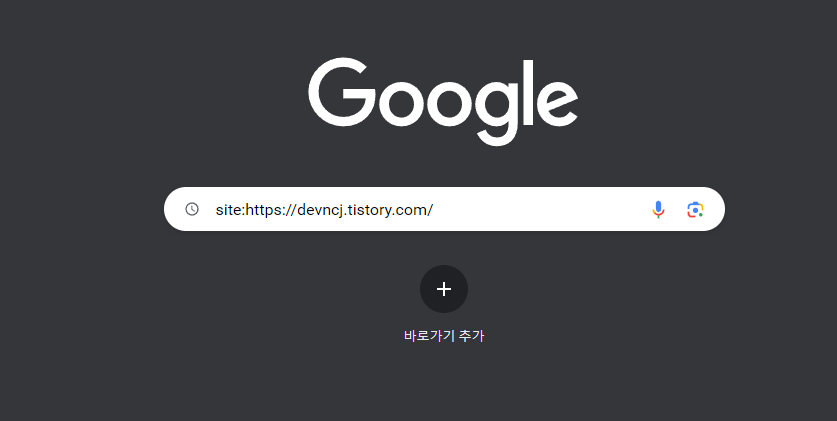Click the 바로가기 추가 label

[x=444, y=336]
